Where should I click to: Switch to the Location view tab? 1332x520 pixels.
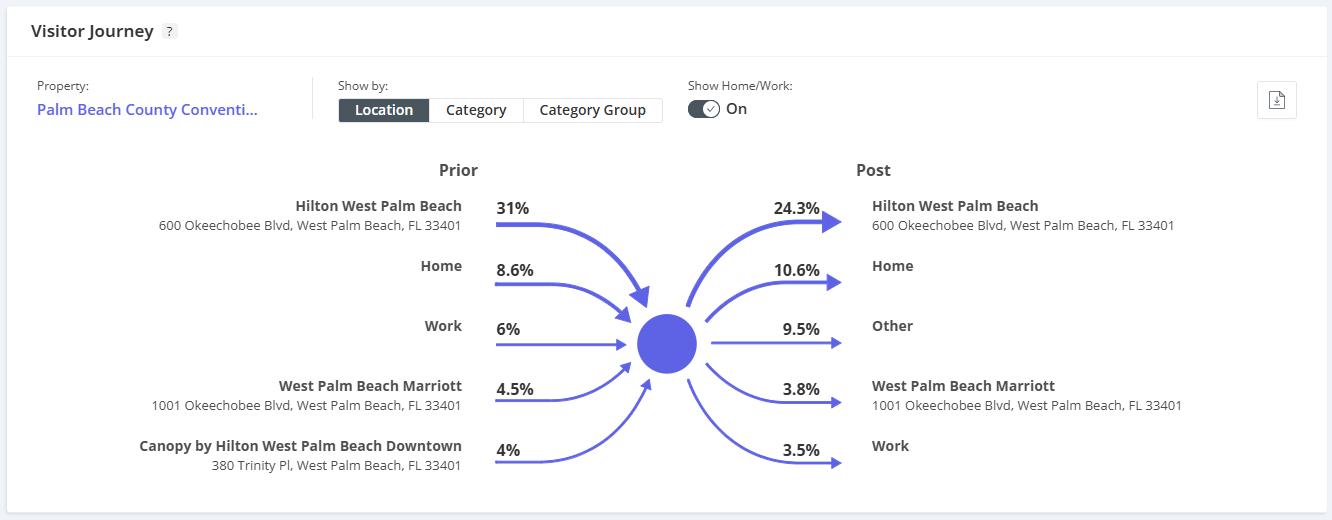click(x=384, y=110)
